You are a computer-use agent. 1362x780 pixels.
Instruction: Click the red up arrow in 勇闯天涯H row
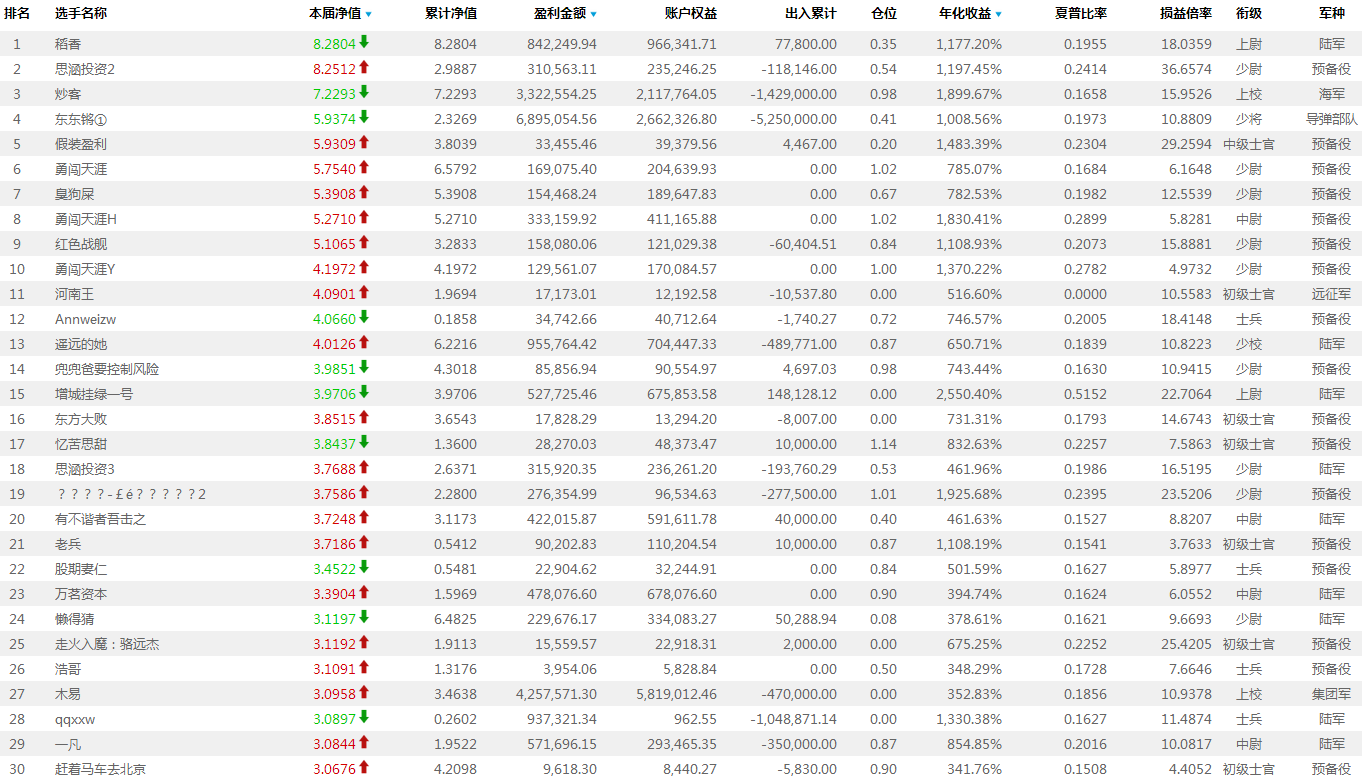[364, 217]
